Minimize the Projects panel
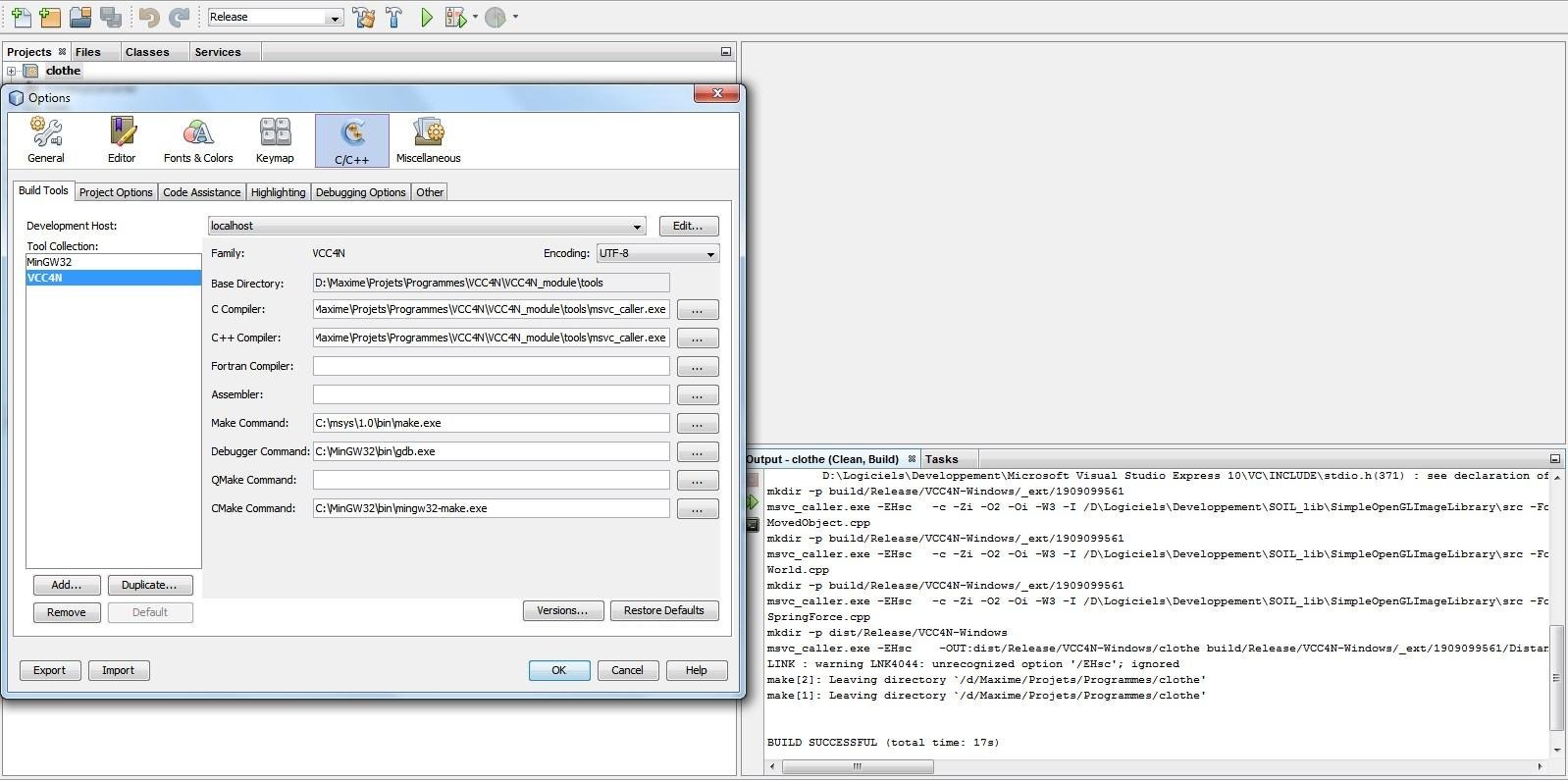Screen dimensions: 1568x781 pos(726,52)
